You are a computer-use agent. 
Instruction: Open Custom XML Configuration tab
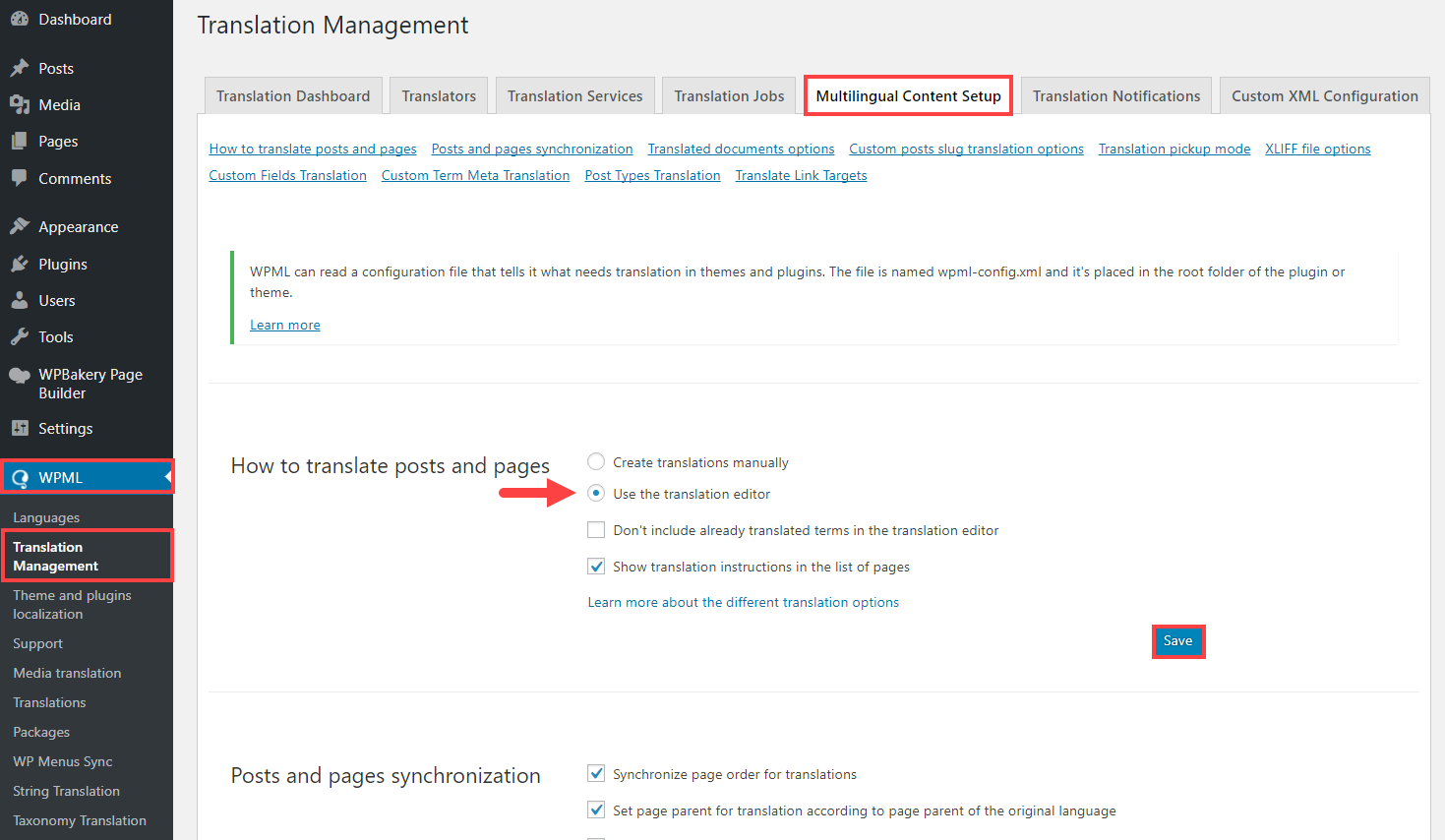click(1325, 95)
